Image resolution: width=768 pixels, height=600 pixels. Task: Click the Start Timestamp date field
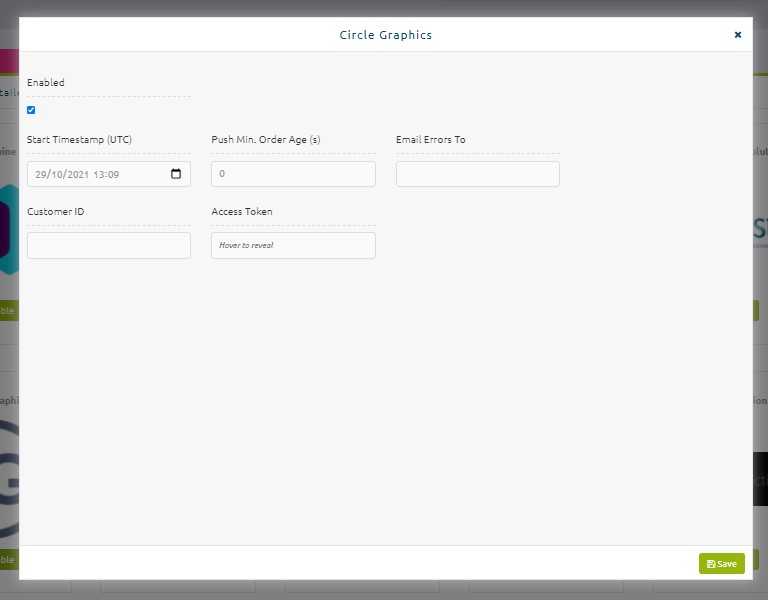coord(109,174)
